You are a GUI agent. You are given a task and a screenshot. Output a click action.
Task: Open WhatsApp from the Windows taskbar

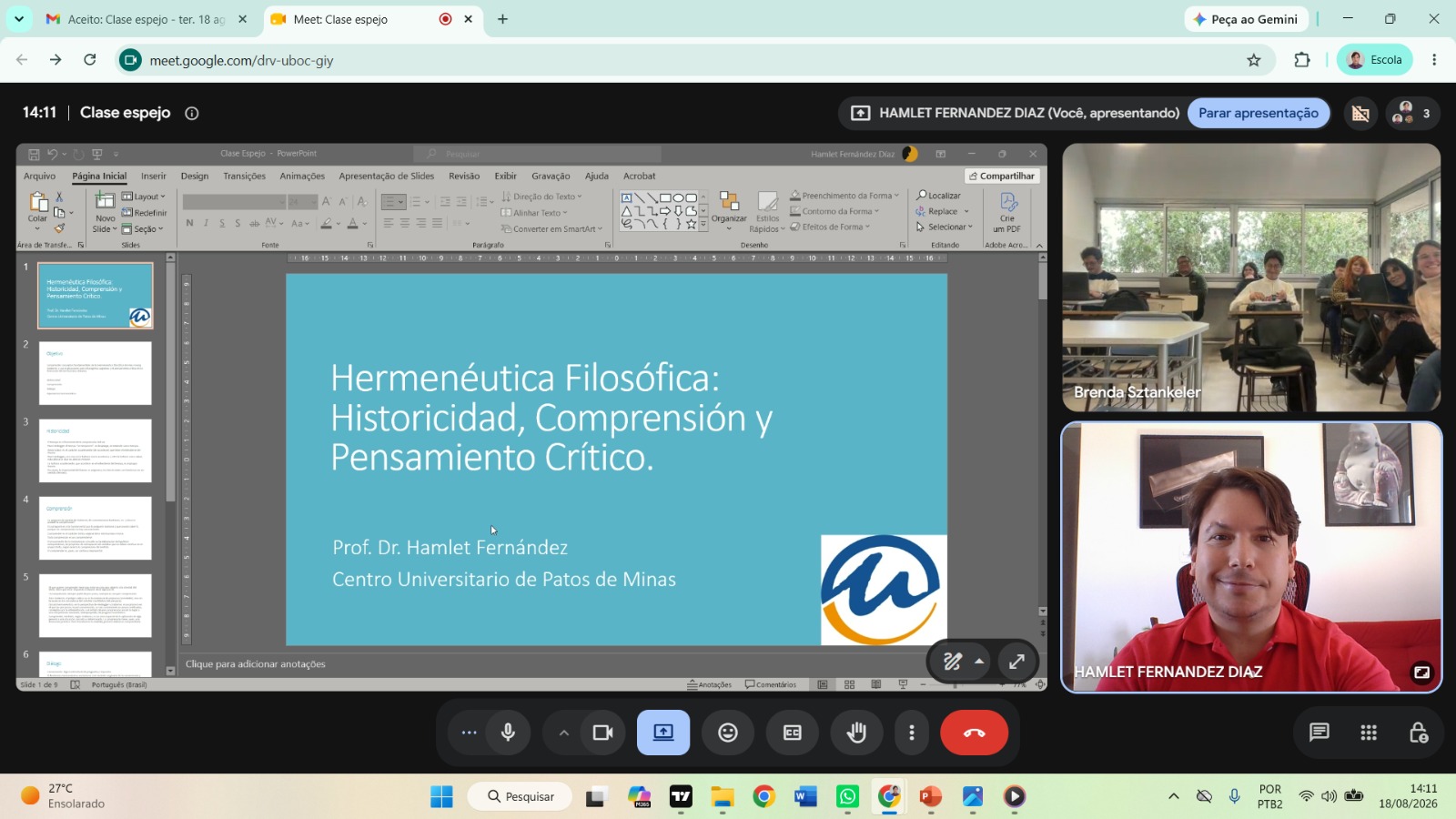[x=847, y=797]
